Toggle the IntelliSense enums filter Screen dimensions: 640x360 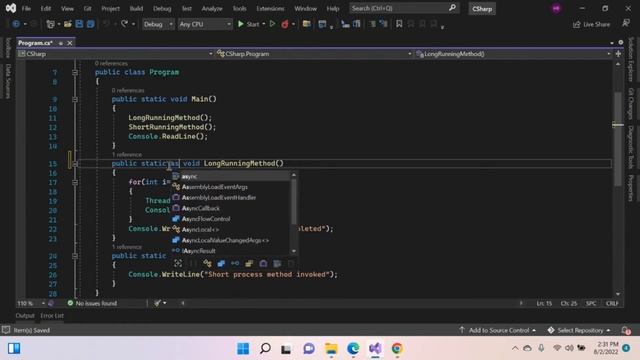pos(249,263)
